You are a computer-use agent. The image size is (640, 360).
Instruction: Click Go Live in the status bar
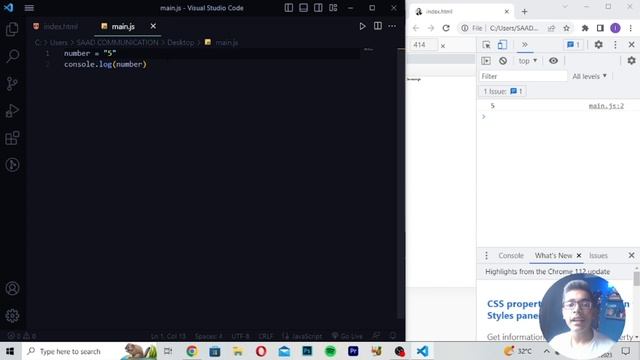tap(347, 336)
